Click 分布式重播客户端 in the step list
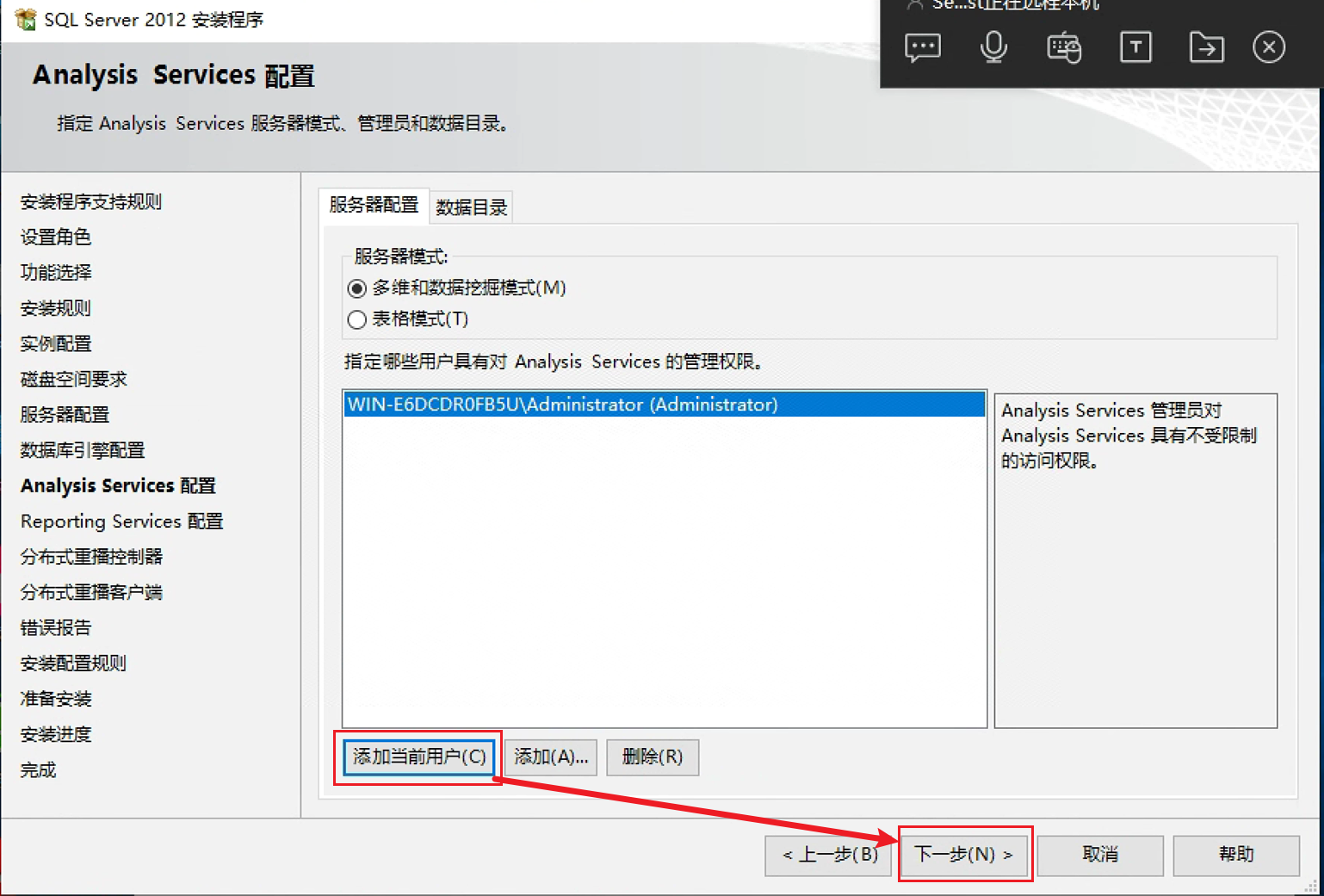This screenshot has width=1324, height=896. pos(92,592)
